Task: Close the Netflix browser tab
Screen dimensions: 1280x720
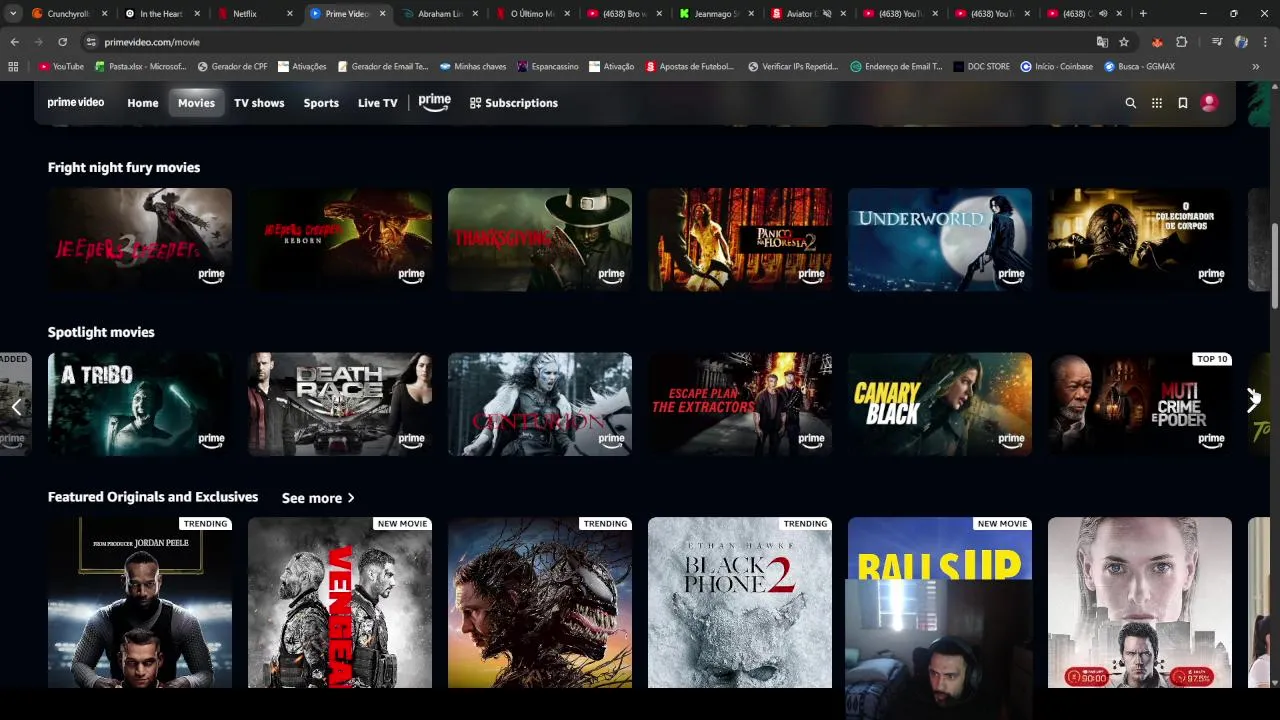Action: (x=290, y=14)
